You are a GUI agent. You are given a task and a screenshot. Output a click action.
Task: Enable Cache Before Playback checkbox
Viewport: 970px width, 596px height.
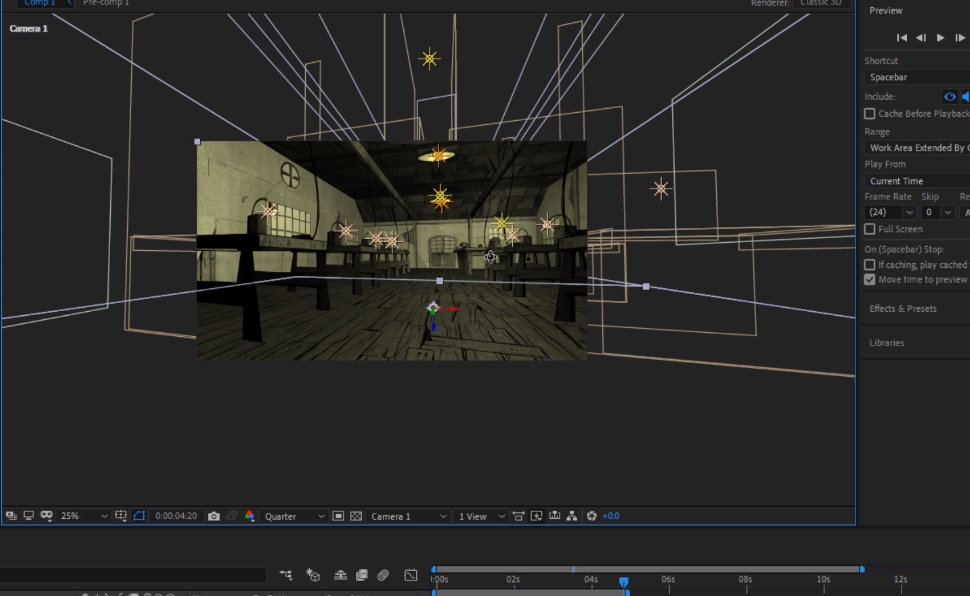869,114
